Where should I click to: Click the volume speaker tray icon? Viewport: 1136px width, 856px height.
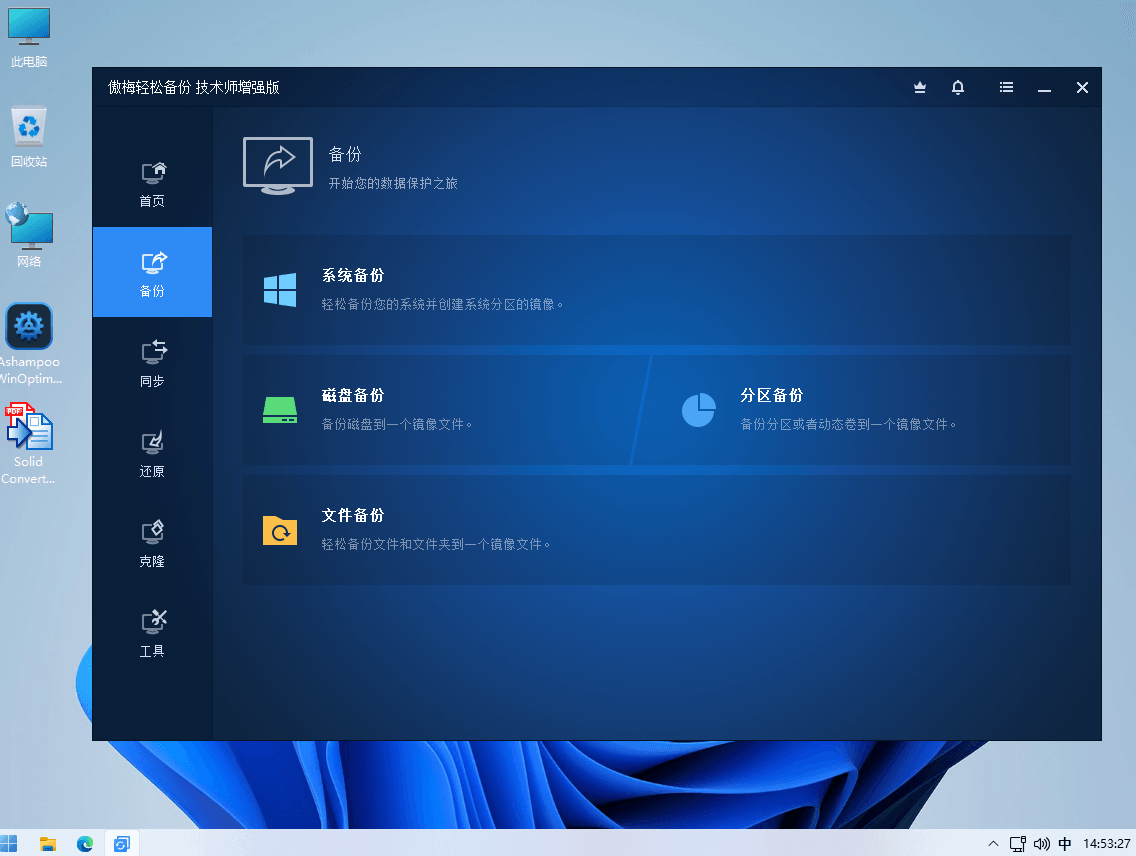[x=1042, y=844]
